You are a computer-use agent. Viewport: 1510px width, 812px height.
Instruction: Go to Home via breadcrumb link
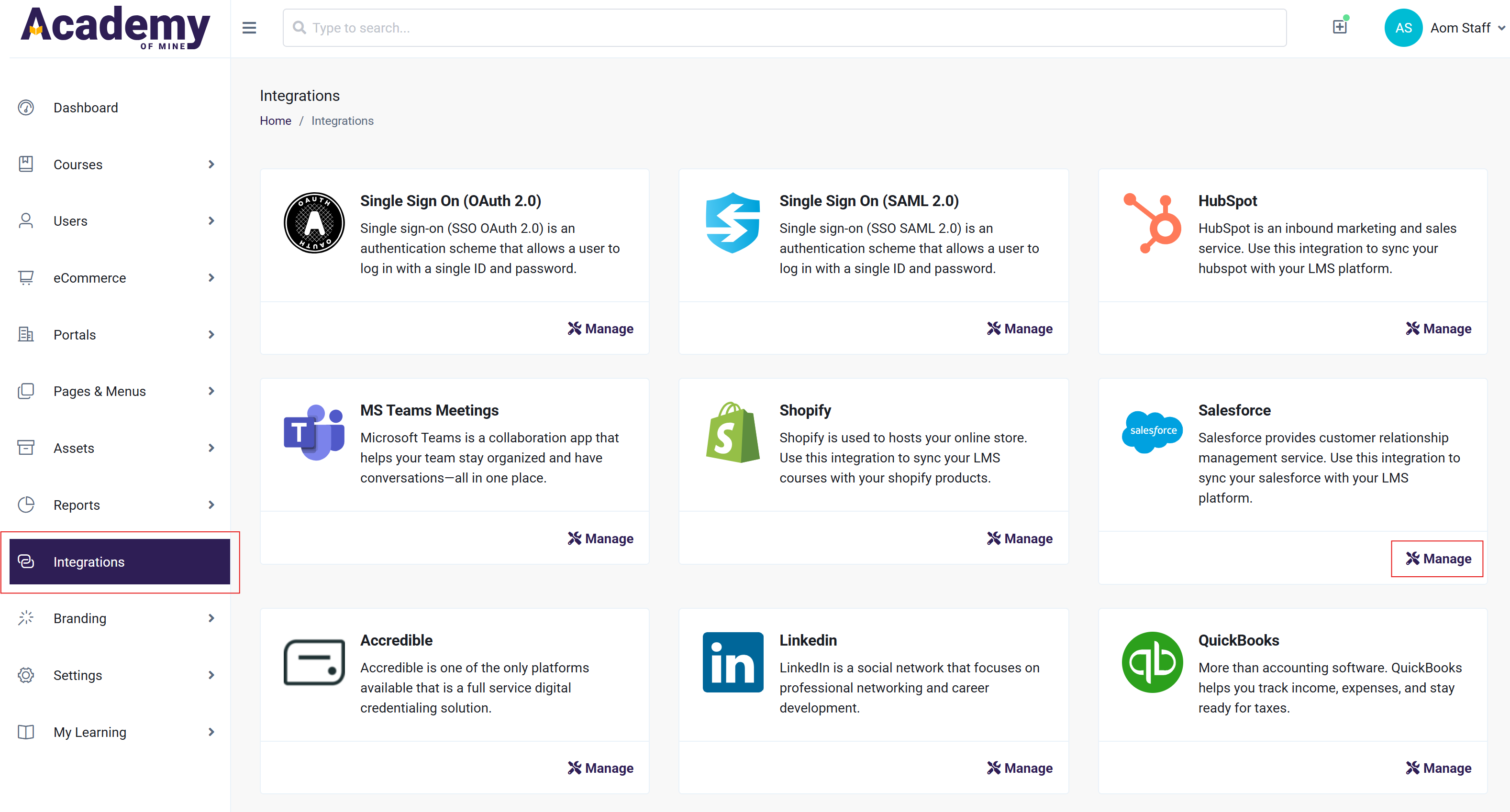tap(275, 121)
